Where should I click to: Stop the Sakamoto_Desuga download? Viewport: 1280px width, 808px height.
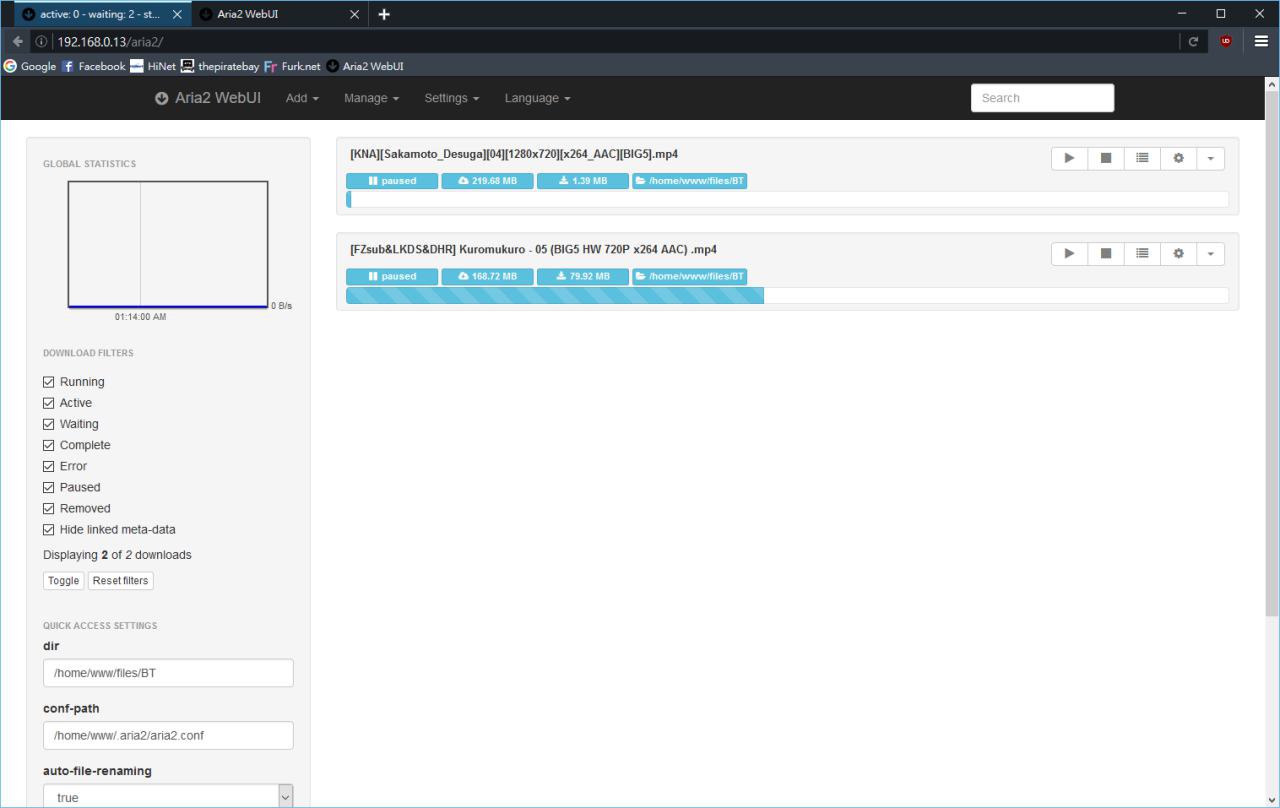coord(1105,158)
